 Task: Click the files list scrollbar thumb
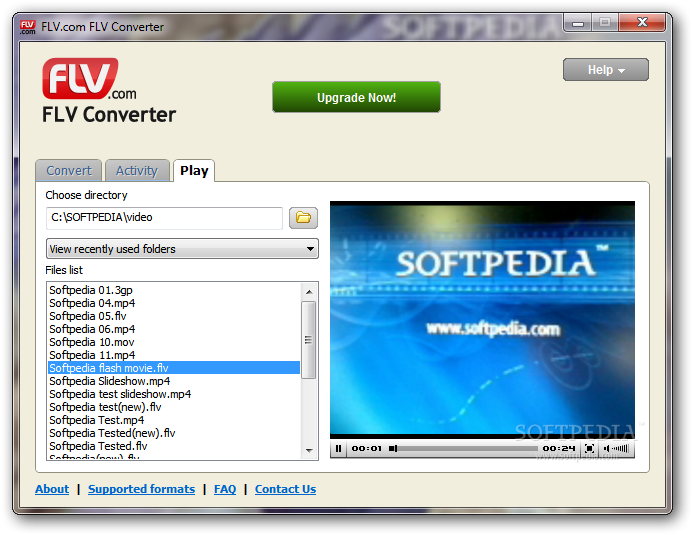pos(308,340)
